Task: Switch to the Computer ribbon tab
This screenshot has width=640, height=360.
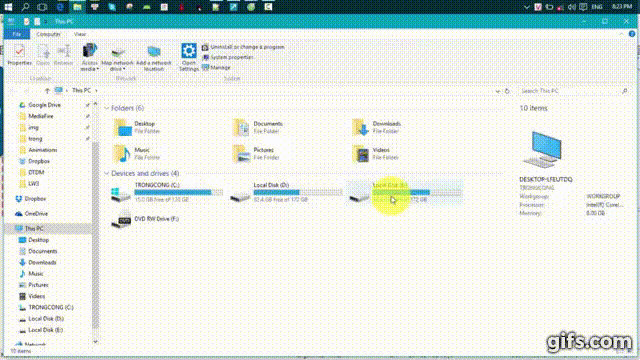Action: point(48,34)
